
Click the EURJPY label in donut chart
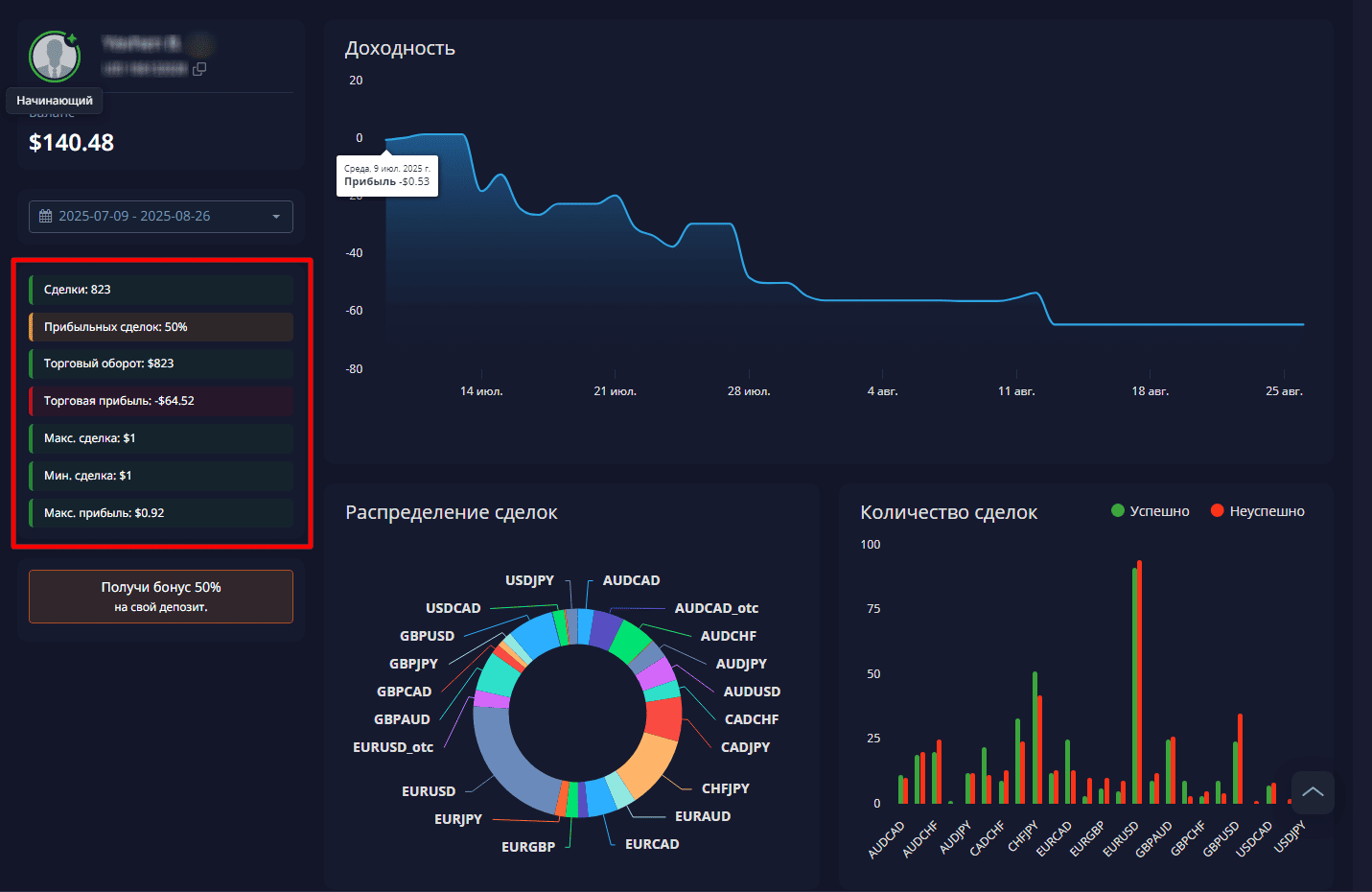point(458,819)
